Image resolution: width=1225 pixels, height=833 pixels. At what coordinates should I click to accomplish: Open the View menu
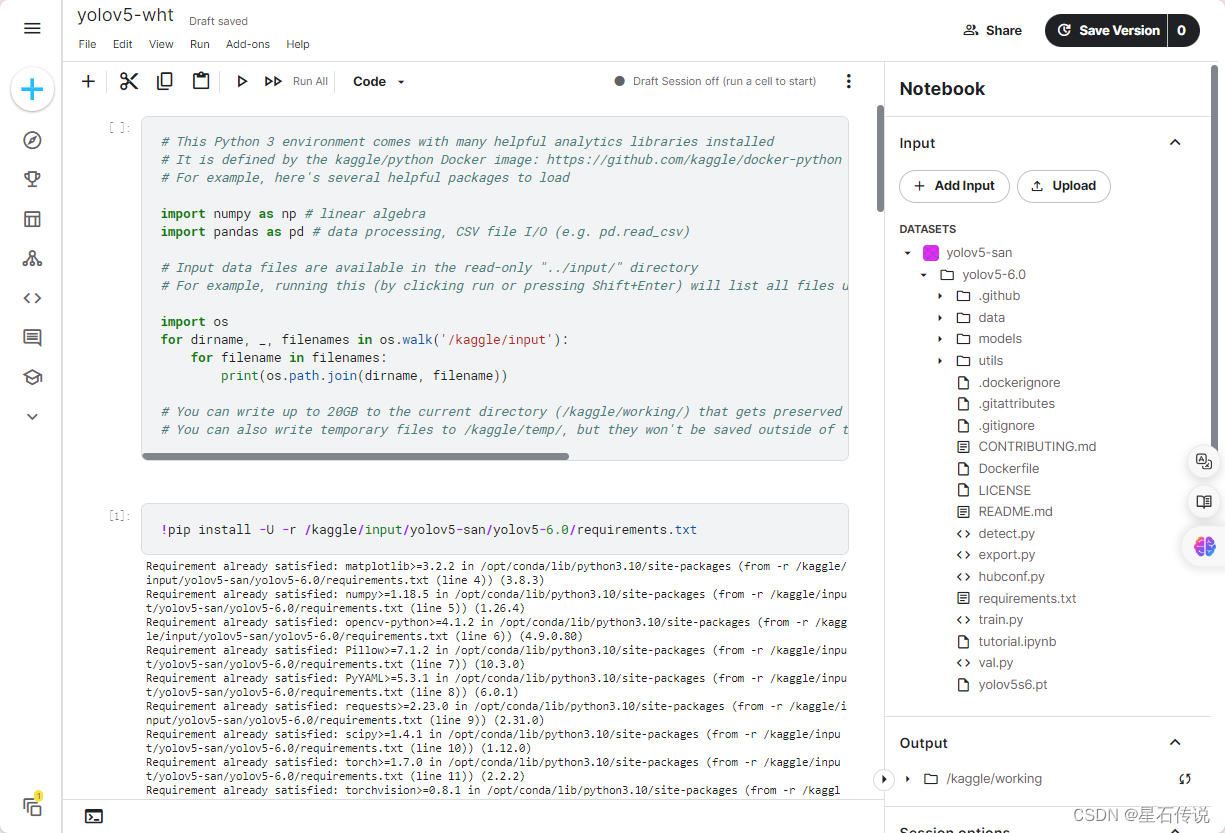coord(161,44)
